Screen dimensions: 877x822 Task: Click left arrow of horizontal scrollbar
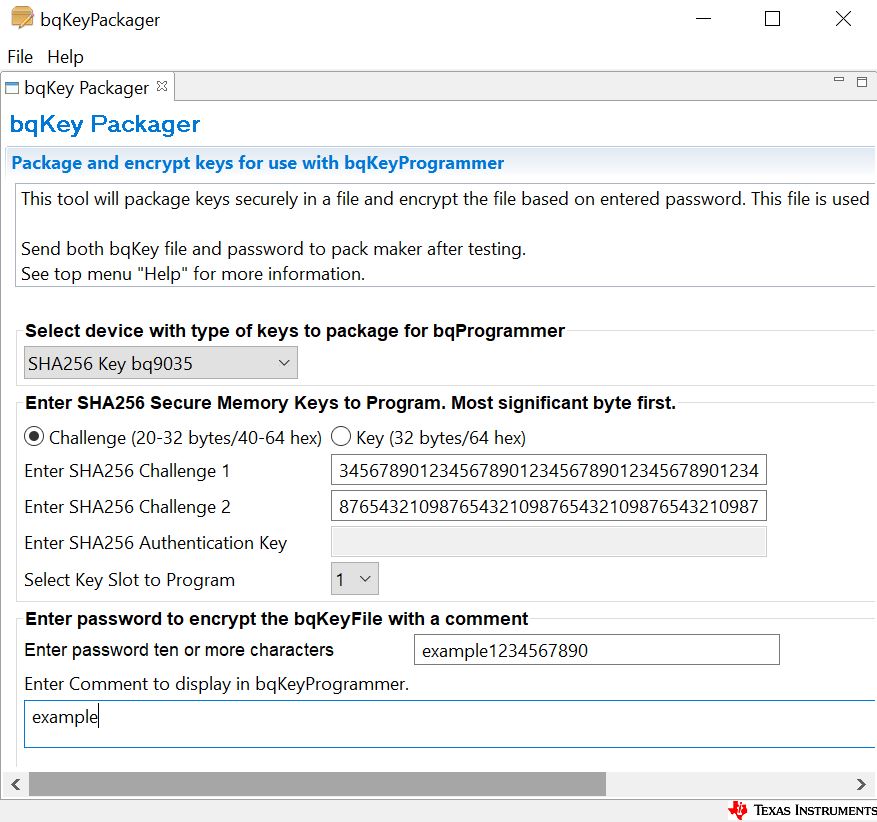(x=15, y=784)
